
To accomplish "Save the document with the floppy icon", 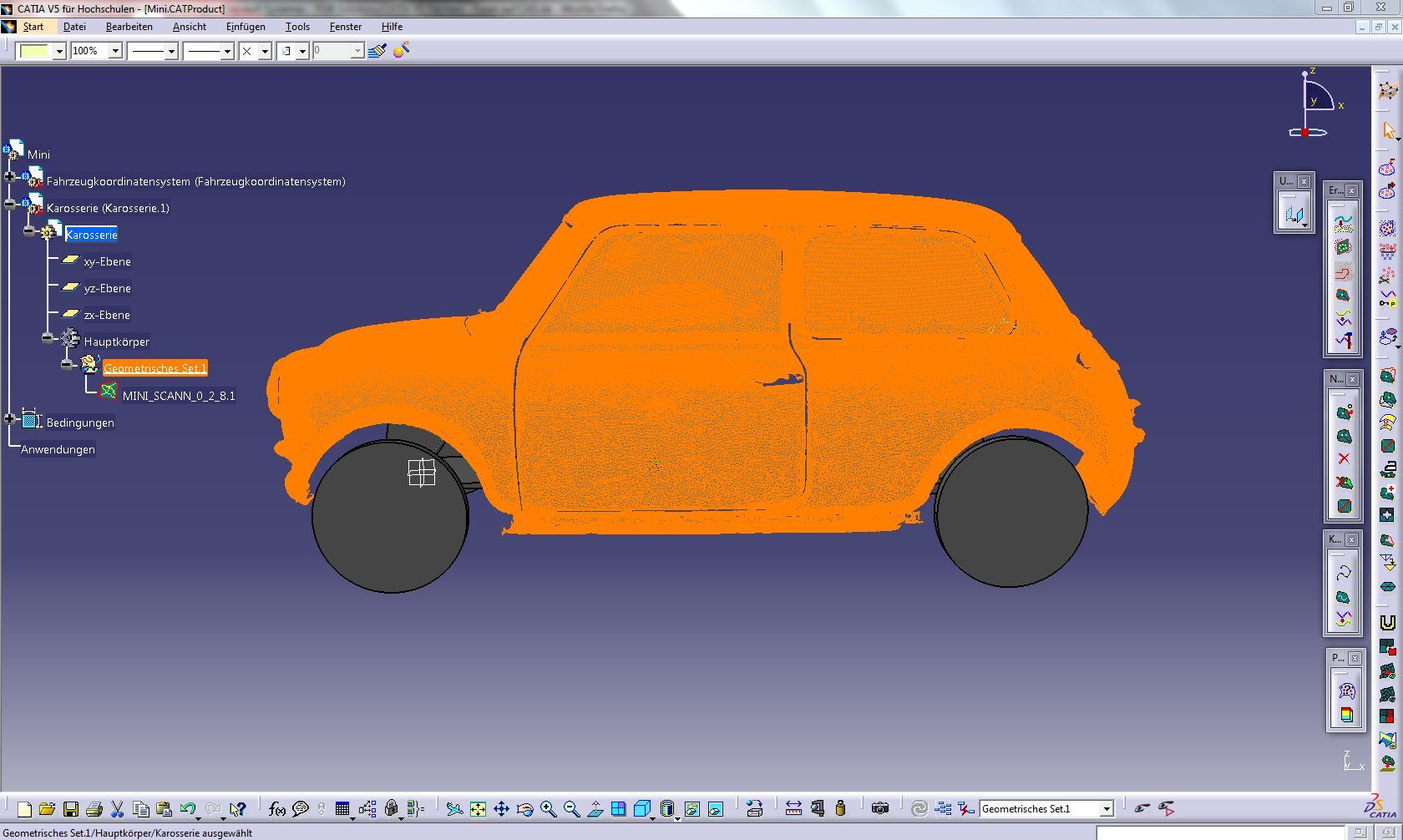I will click(x=70, y=808).
